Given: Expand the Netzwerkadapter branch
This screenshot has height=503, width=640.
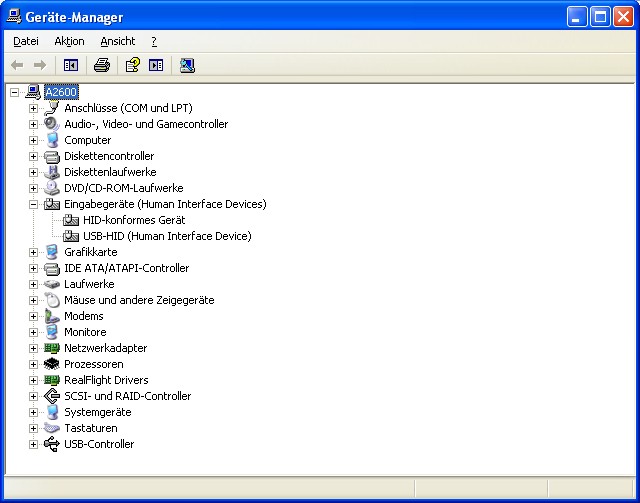Looking at the screenshot, I should pyautogui.click(x=33, y=348).
